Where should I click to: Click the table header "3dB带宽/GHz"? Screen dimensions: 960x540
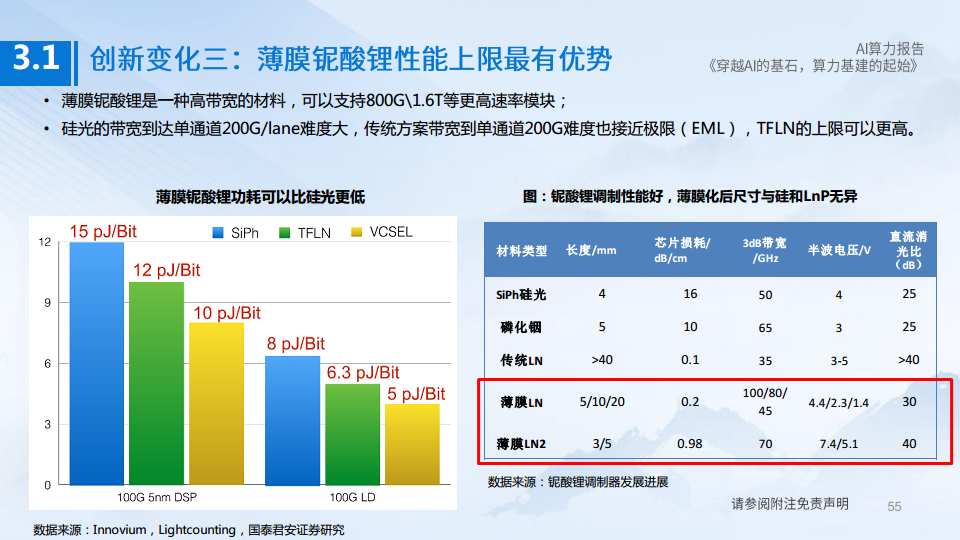(765, 250)
